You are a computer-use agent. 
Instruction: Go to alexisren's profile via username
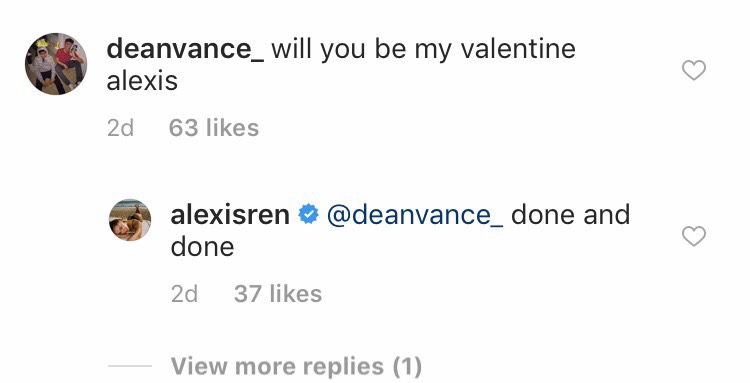pyautogui.click(x=230, y=214)
